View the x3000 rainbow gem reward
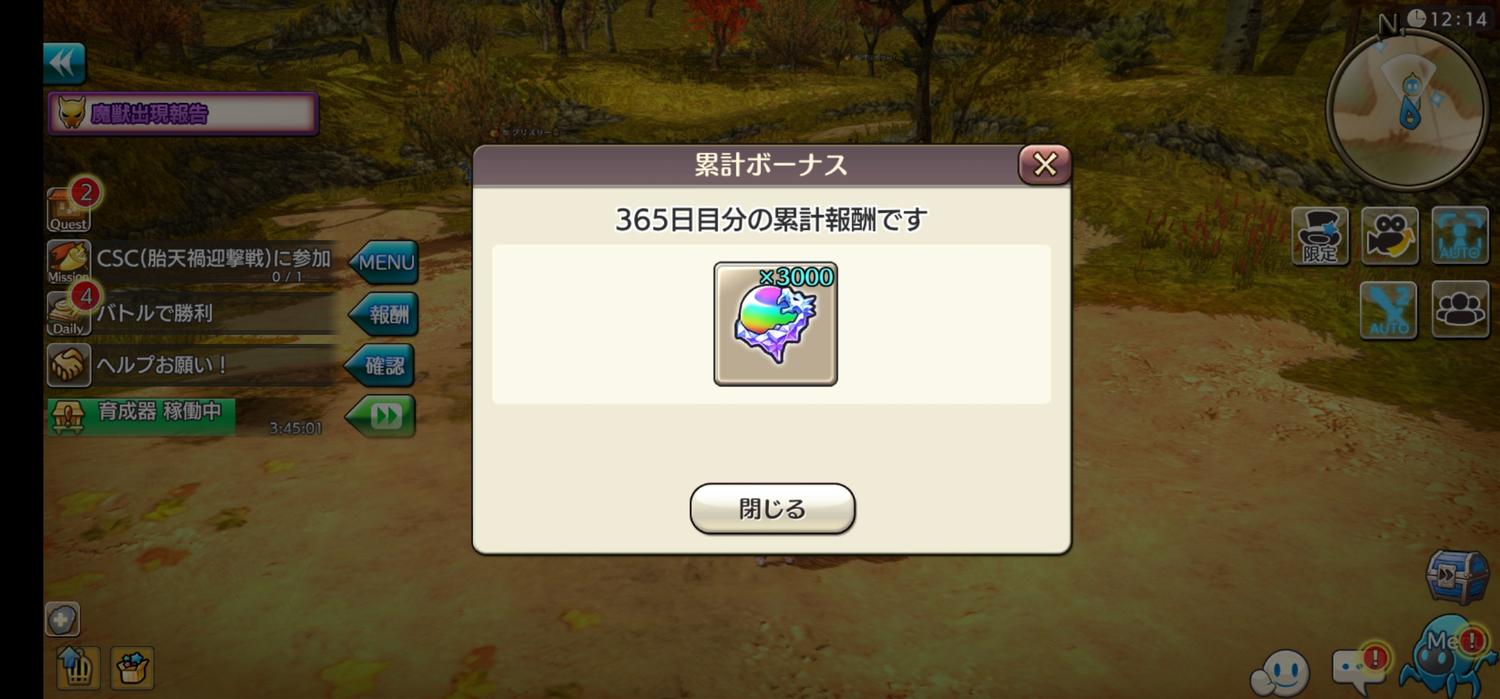The image size is (1500, 699). tap(775, 324)
